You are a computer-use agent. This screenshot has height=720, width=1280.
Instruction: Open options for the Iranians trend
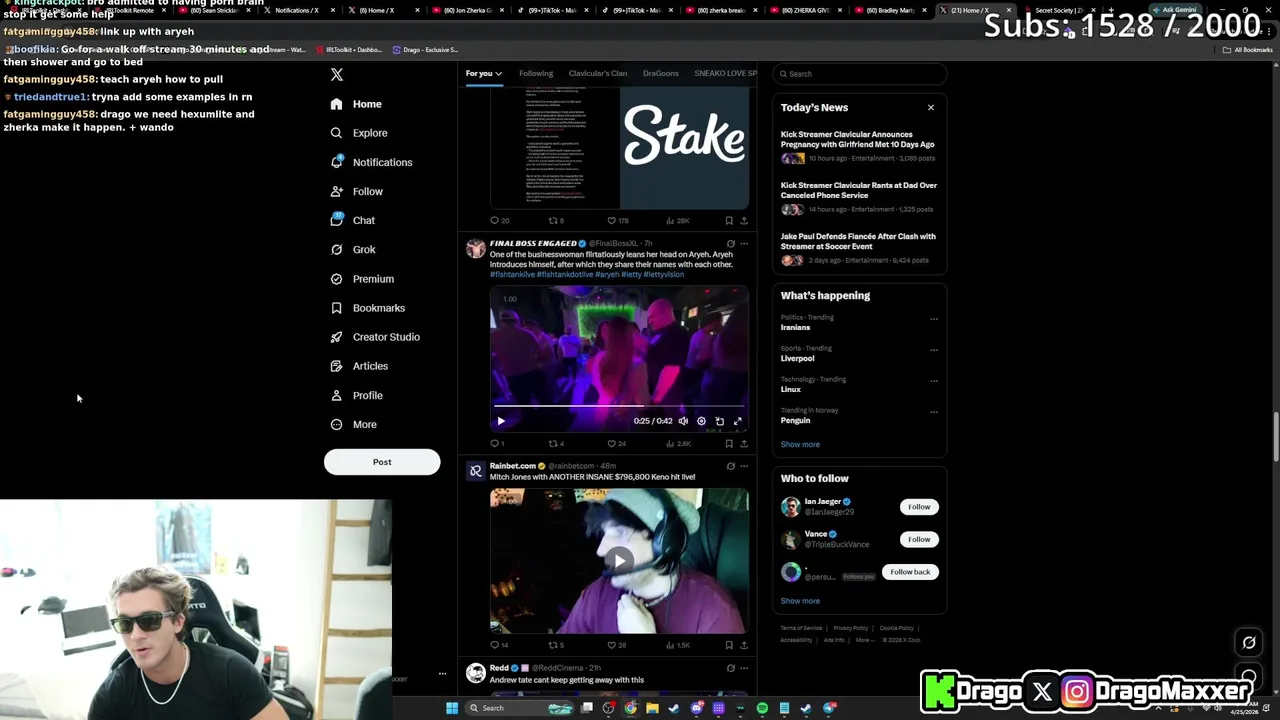point(934,319)
